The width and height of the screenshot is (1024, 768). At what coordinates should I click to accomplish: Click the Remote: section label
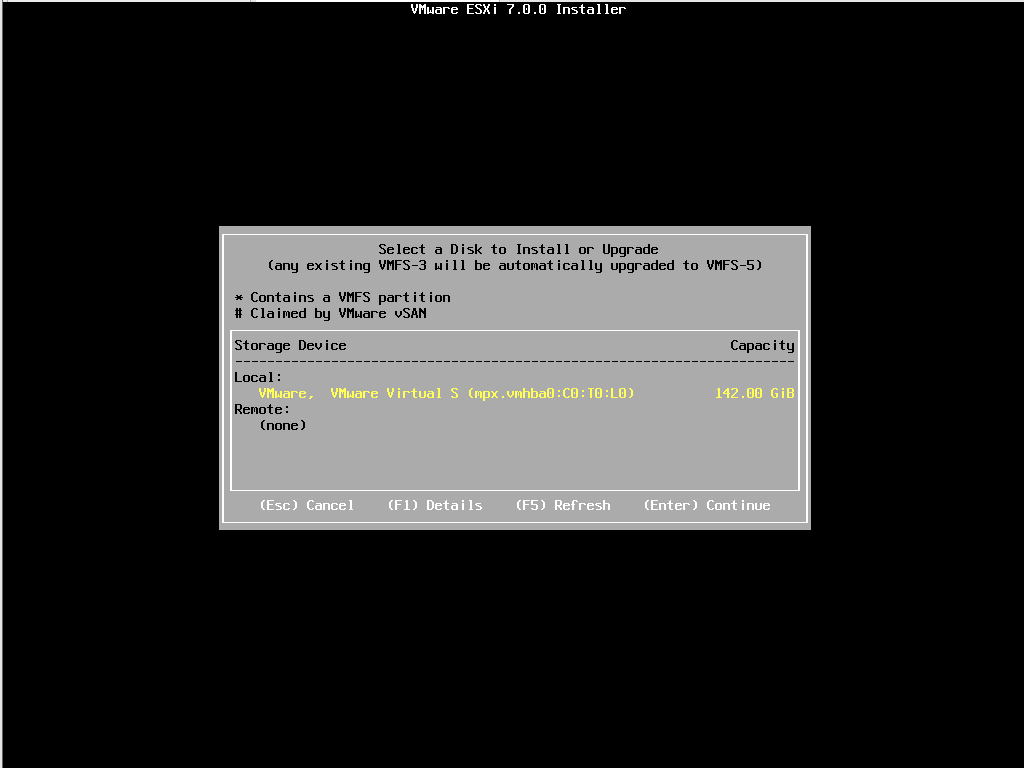point(262,409)
